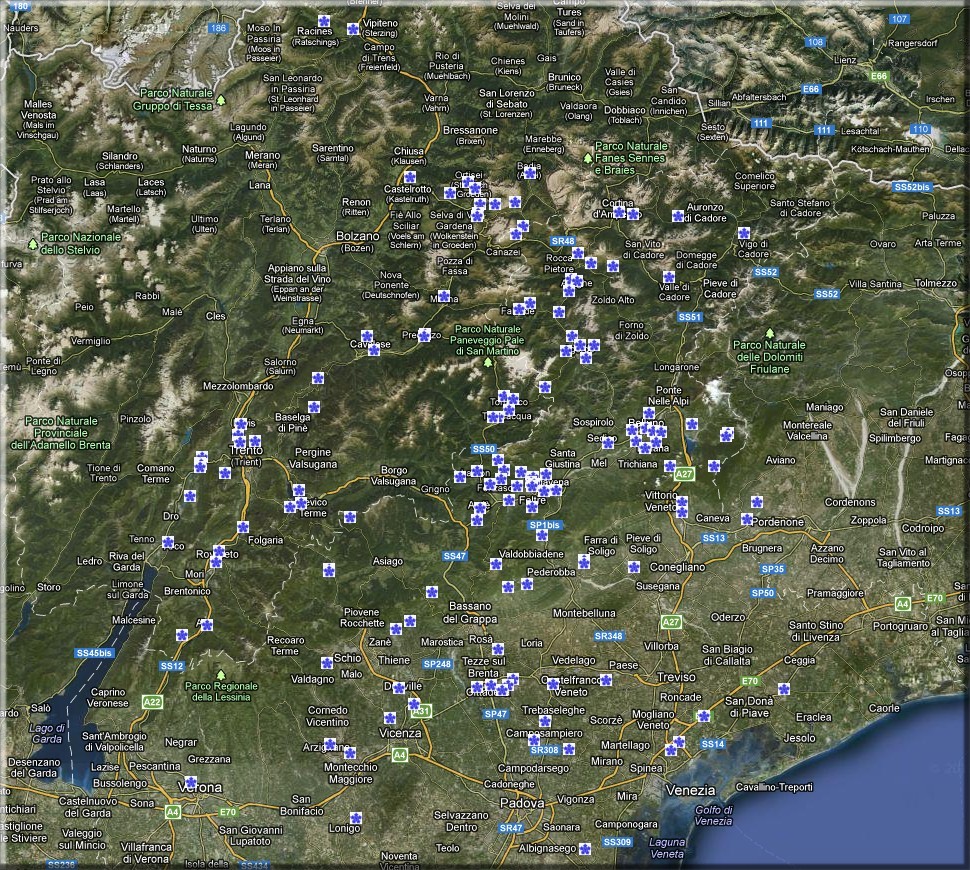This screenshot has width=970, height=870.
Task: Click the Venezia city label
Action: tap(690, 790)
